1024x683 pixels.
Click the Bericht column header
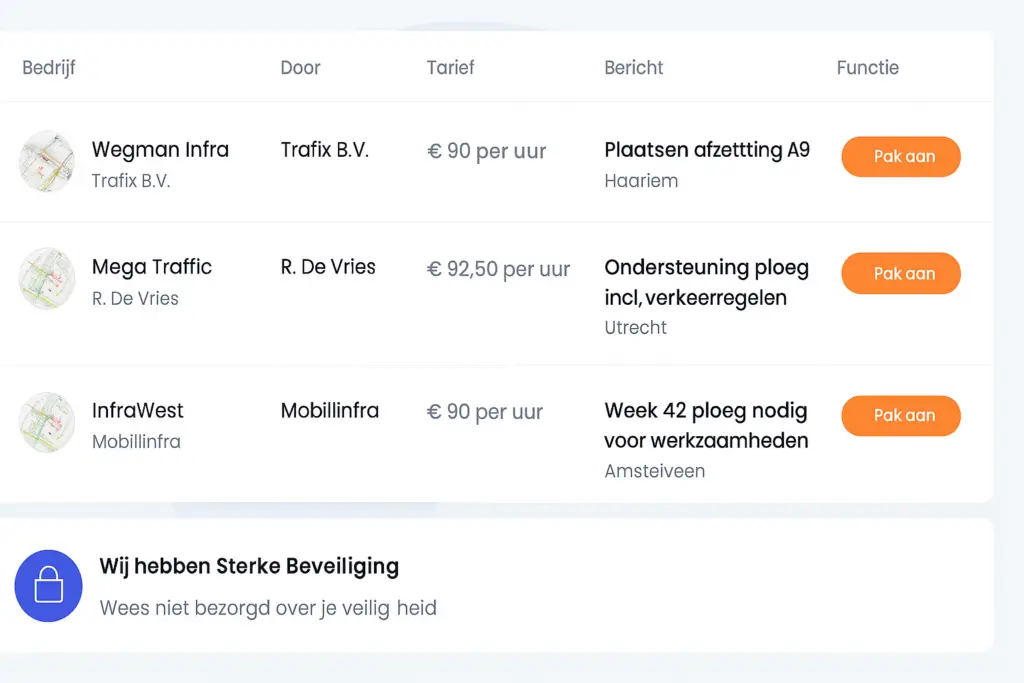pyautogui.click(x=633, y=68)
